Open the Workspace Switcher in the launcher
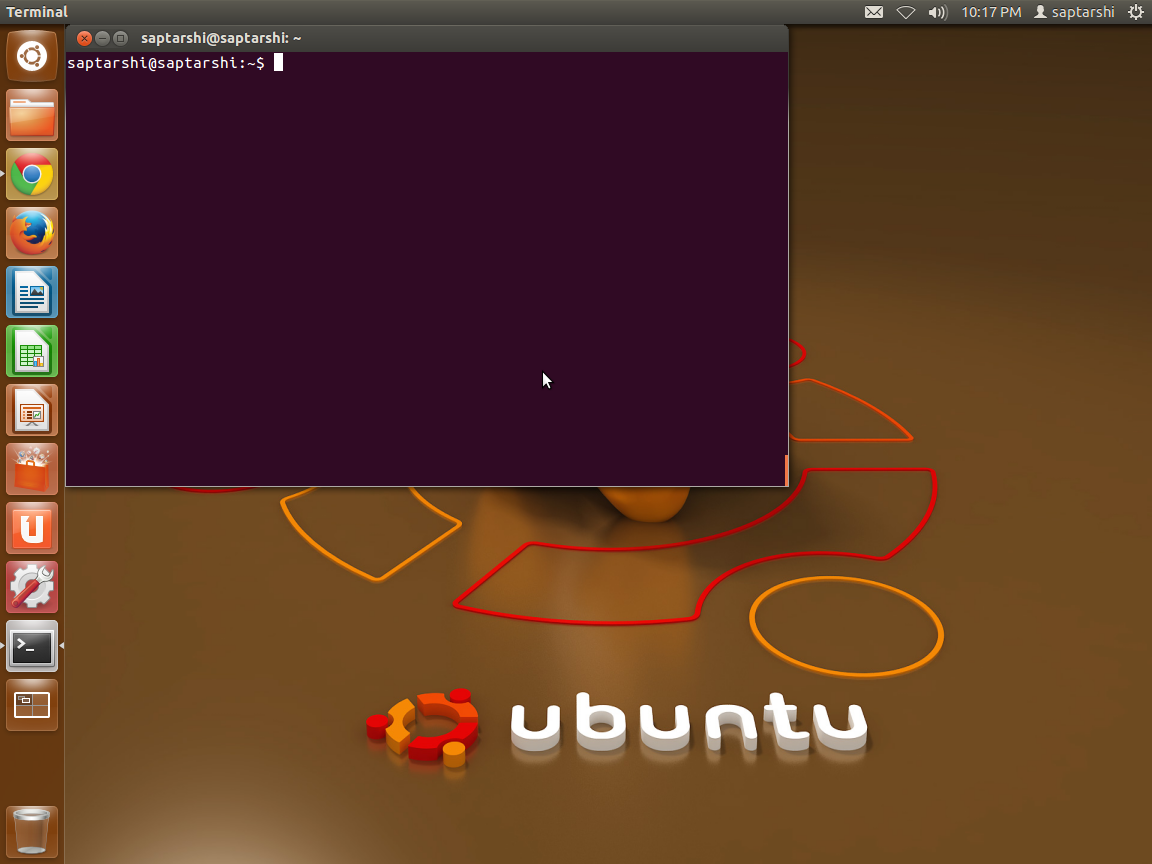 click(x=32, y=705)
